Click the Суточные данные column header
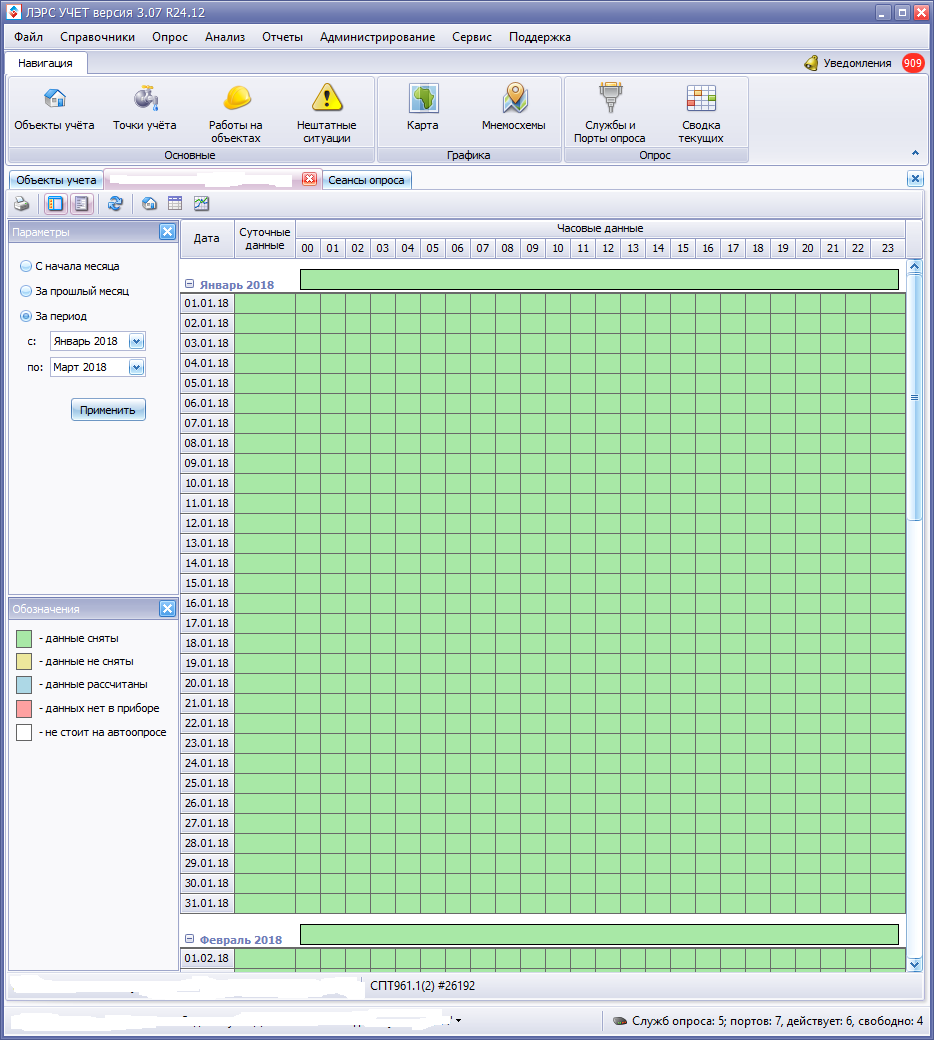Screen dimensions: 934x1040 point(265,239)
